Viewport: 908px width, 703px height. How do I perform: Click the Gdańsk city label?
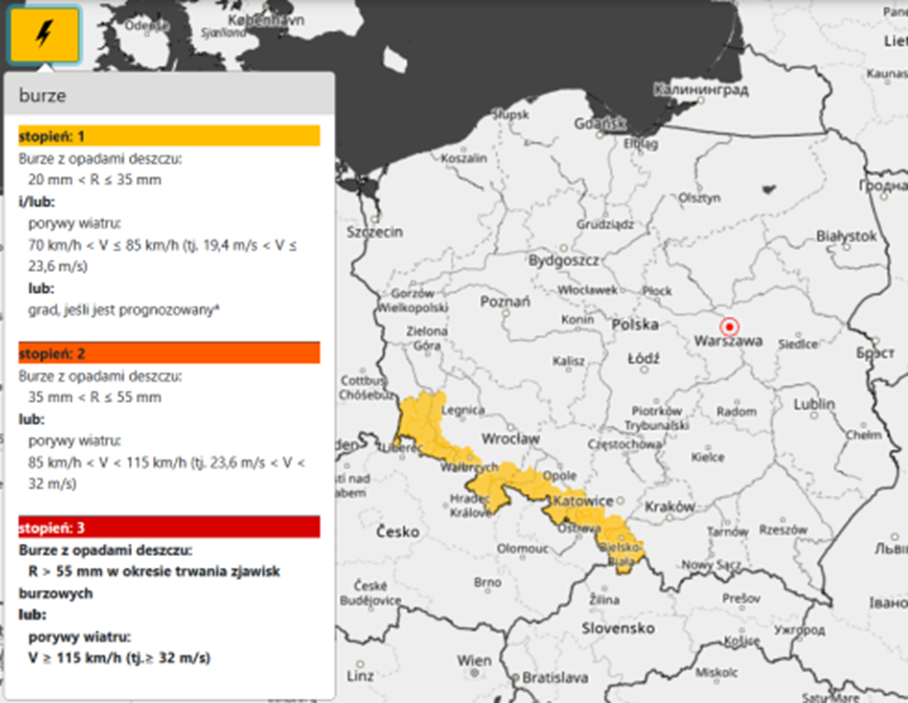point(600,123)
